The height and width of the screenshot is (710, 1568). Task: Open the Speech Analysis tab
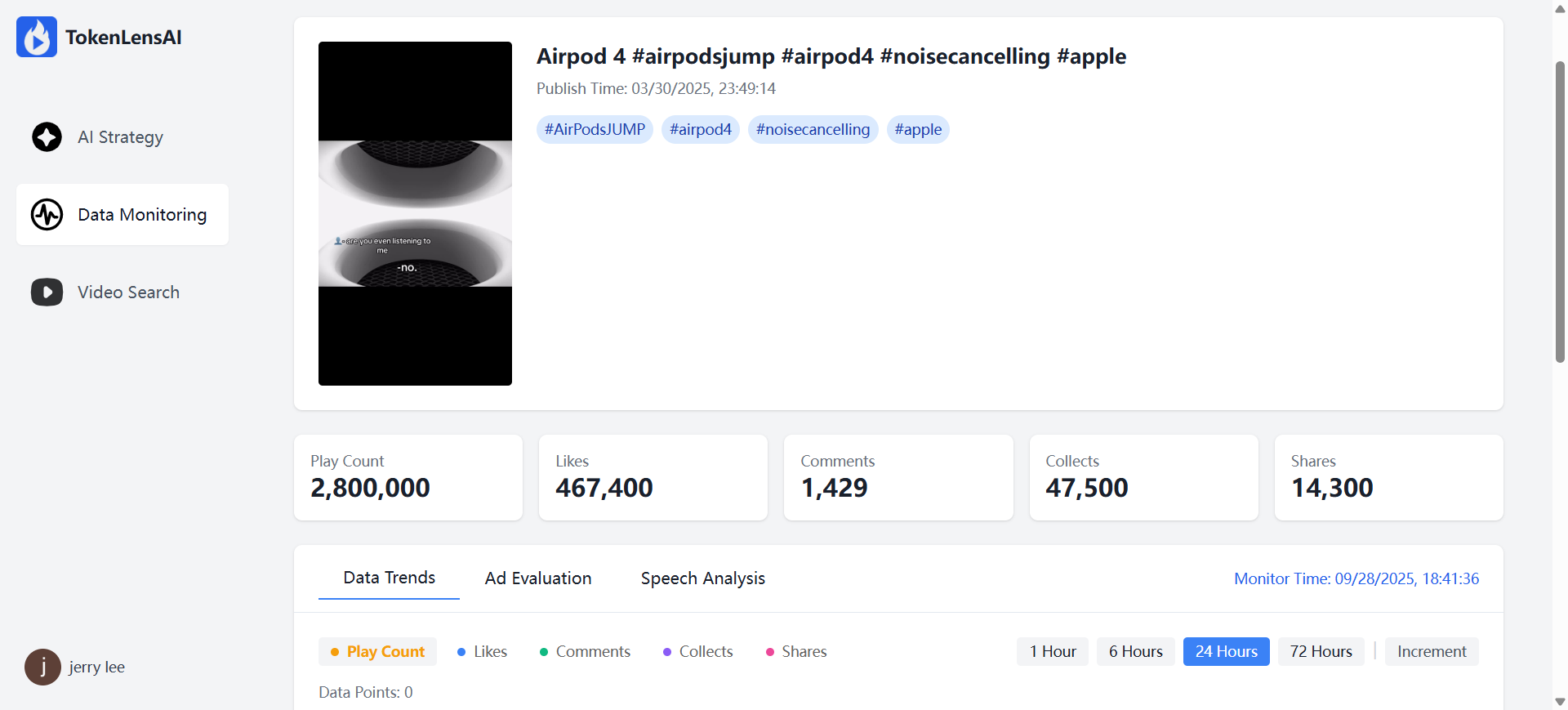point(702,578)
